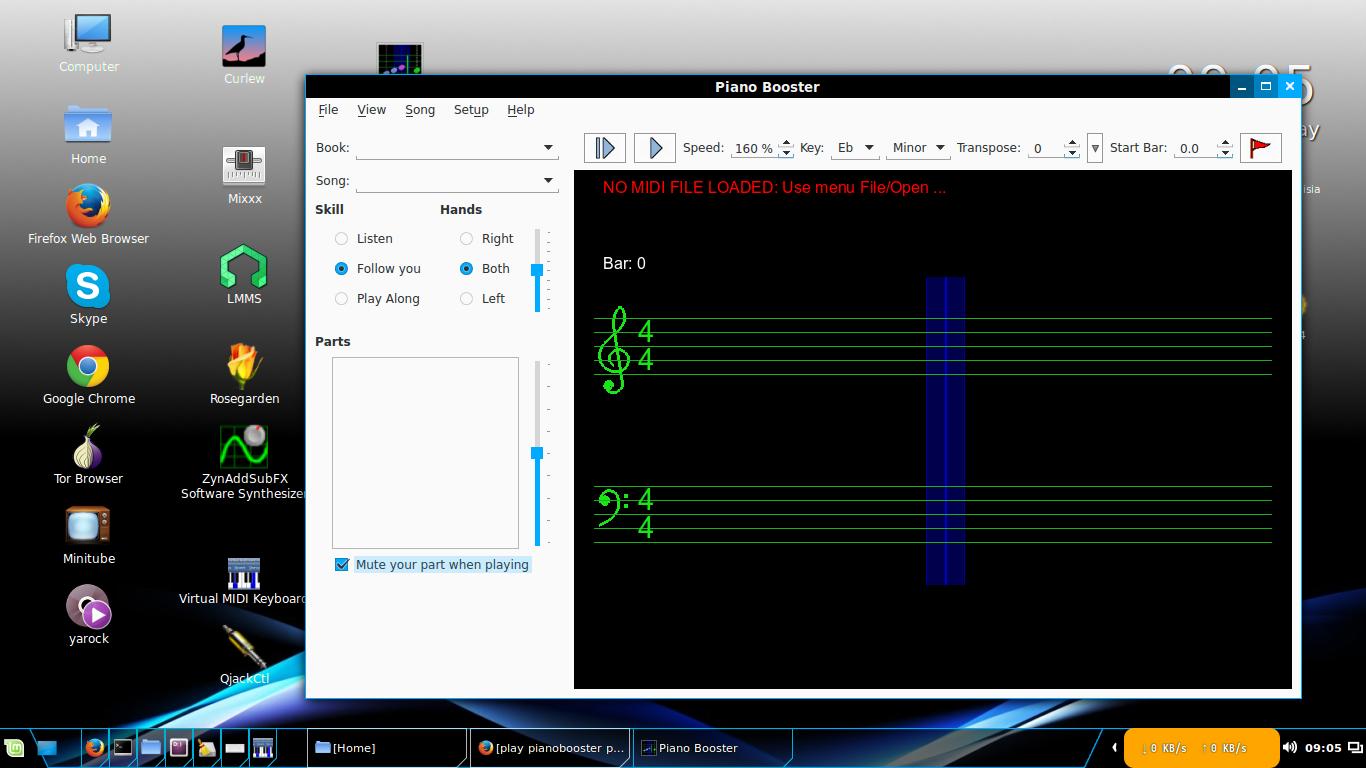Image resolution: width=1366 pixels, height=768 pixels.
Task: Select the Rosegarden desktop icon
Action: click(244, 372)
